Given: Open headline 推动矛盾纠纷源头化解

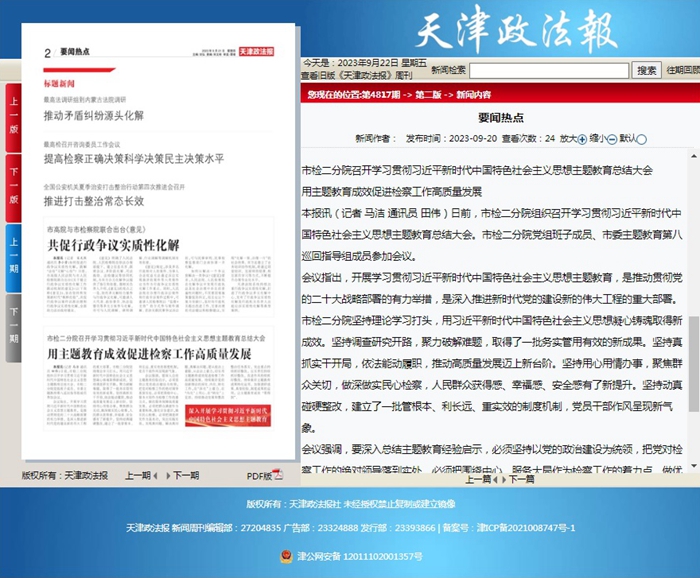Looking at the screenshot, I should click(x=94, y=116).
